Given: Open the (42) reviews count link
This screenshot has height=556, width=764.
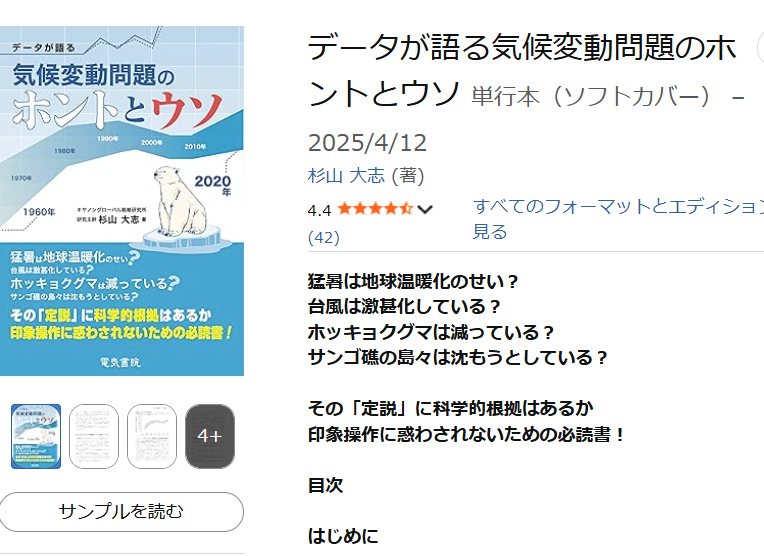Looking at the screenshot, I should pyautogui.click(x=324, y=238).
